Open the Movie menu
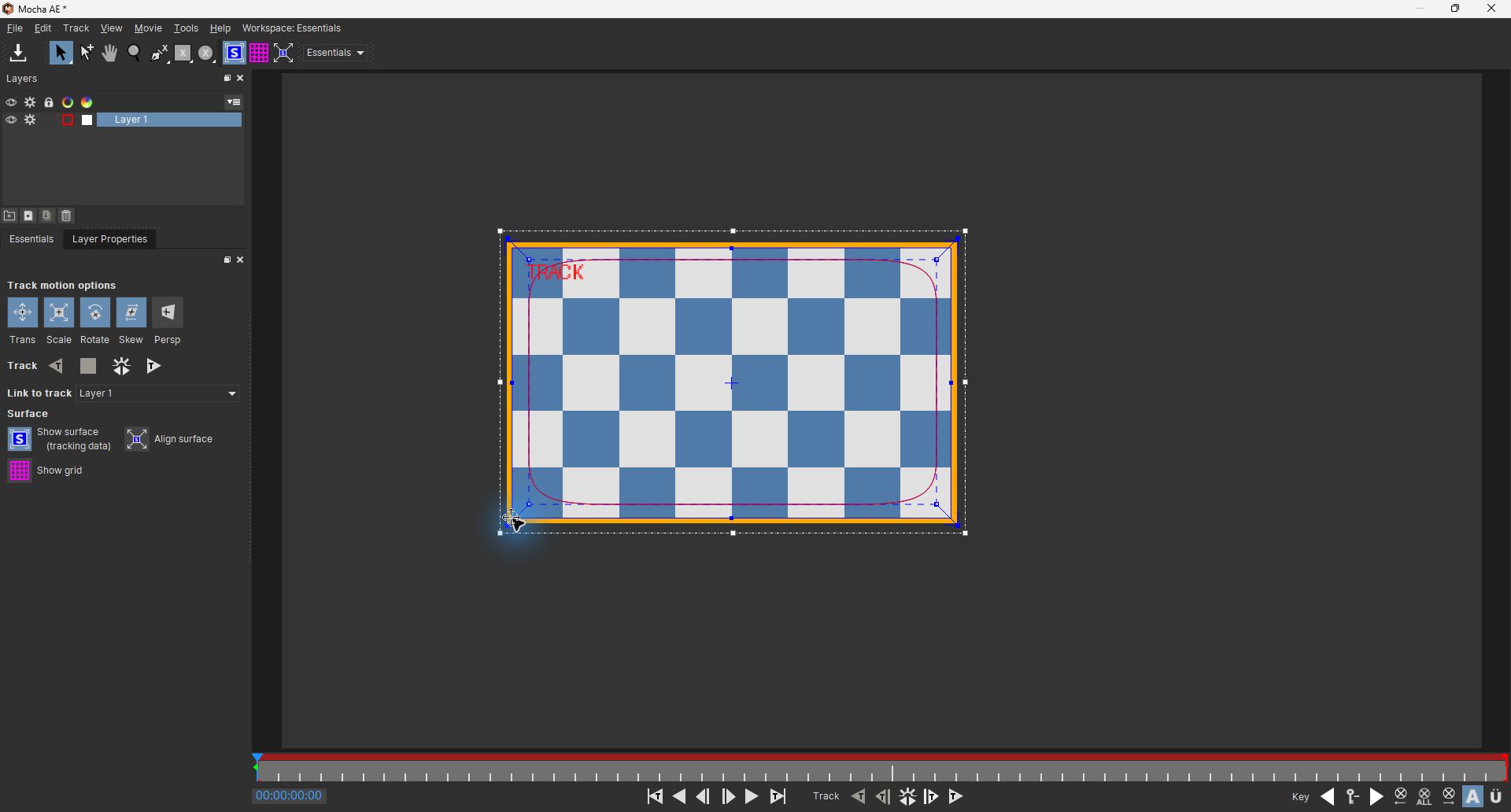Screen dimensions: 1511x812 [148, 28]
